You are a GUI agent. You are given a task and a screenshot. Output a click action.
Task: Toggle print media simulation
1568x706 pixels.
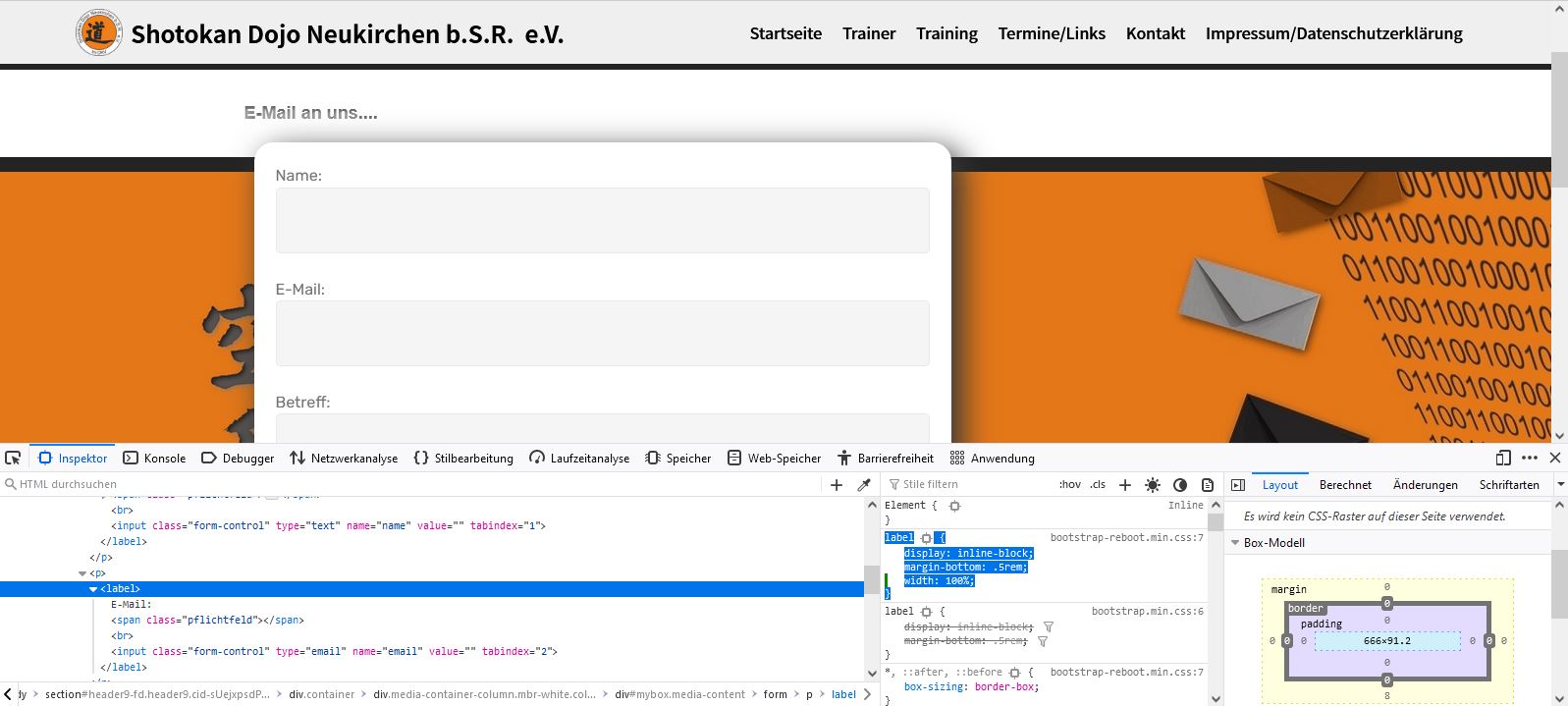pyautogui.click(x=1208, y=484)
